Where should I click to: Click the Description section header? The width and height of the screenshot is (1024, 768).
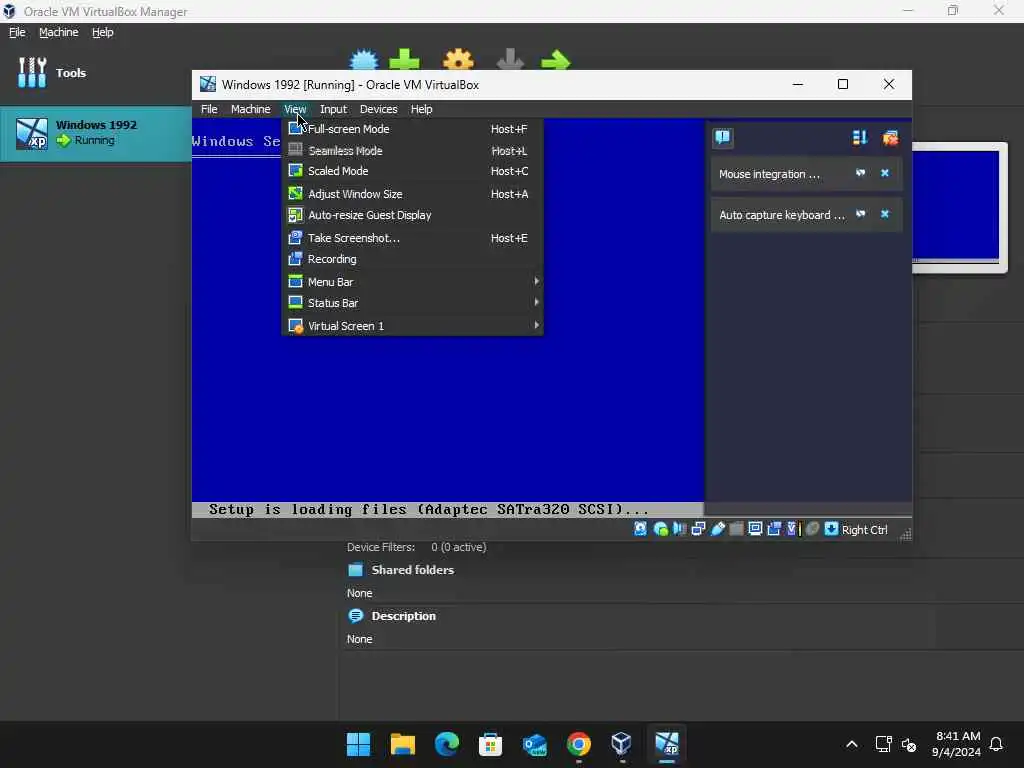click(x=403, y=616)
